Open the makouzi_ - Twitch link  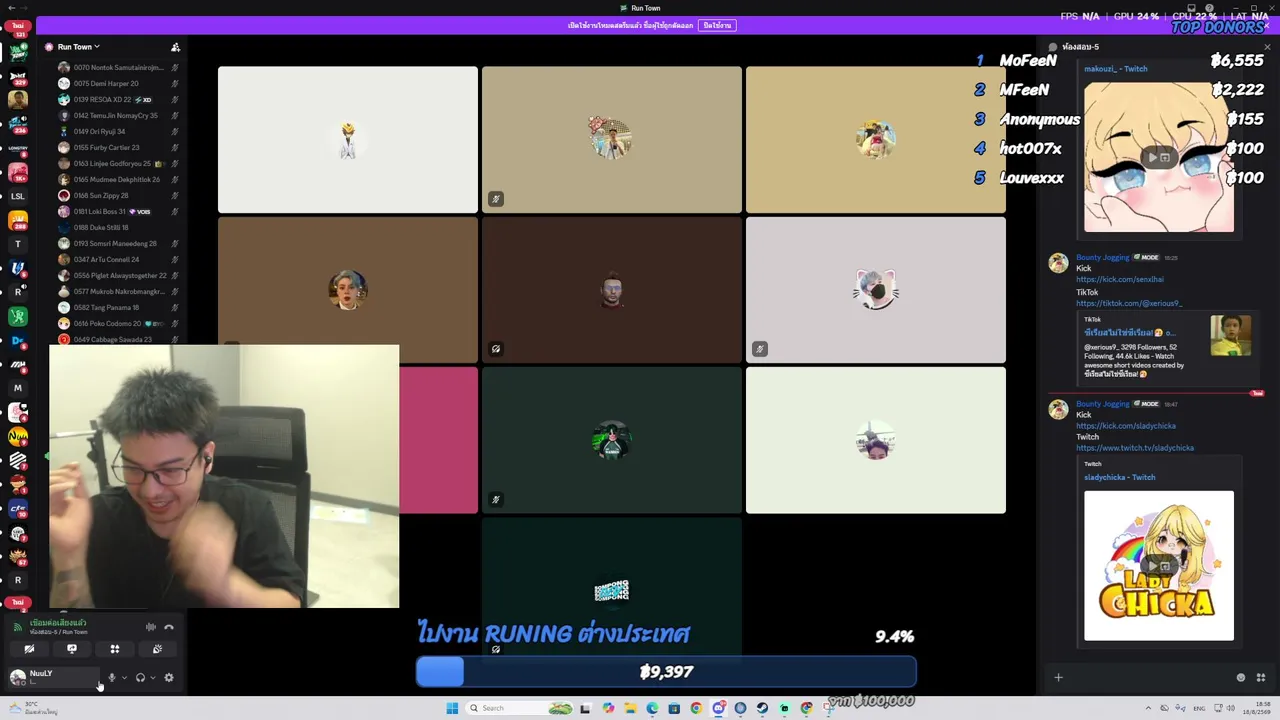1116,69
